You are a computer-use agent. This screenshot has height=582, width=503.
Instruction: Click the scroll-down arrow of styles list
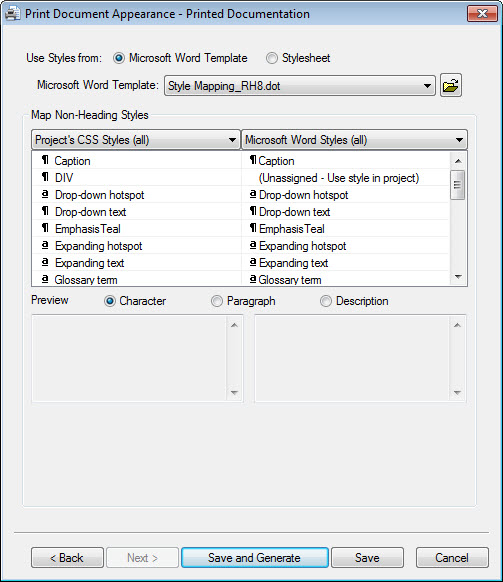coord(458,277)
